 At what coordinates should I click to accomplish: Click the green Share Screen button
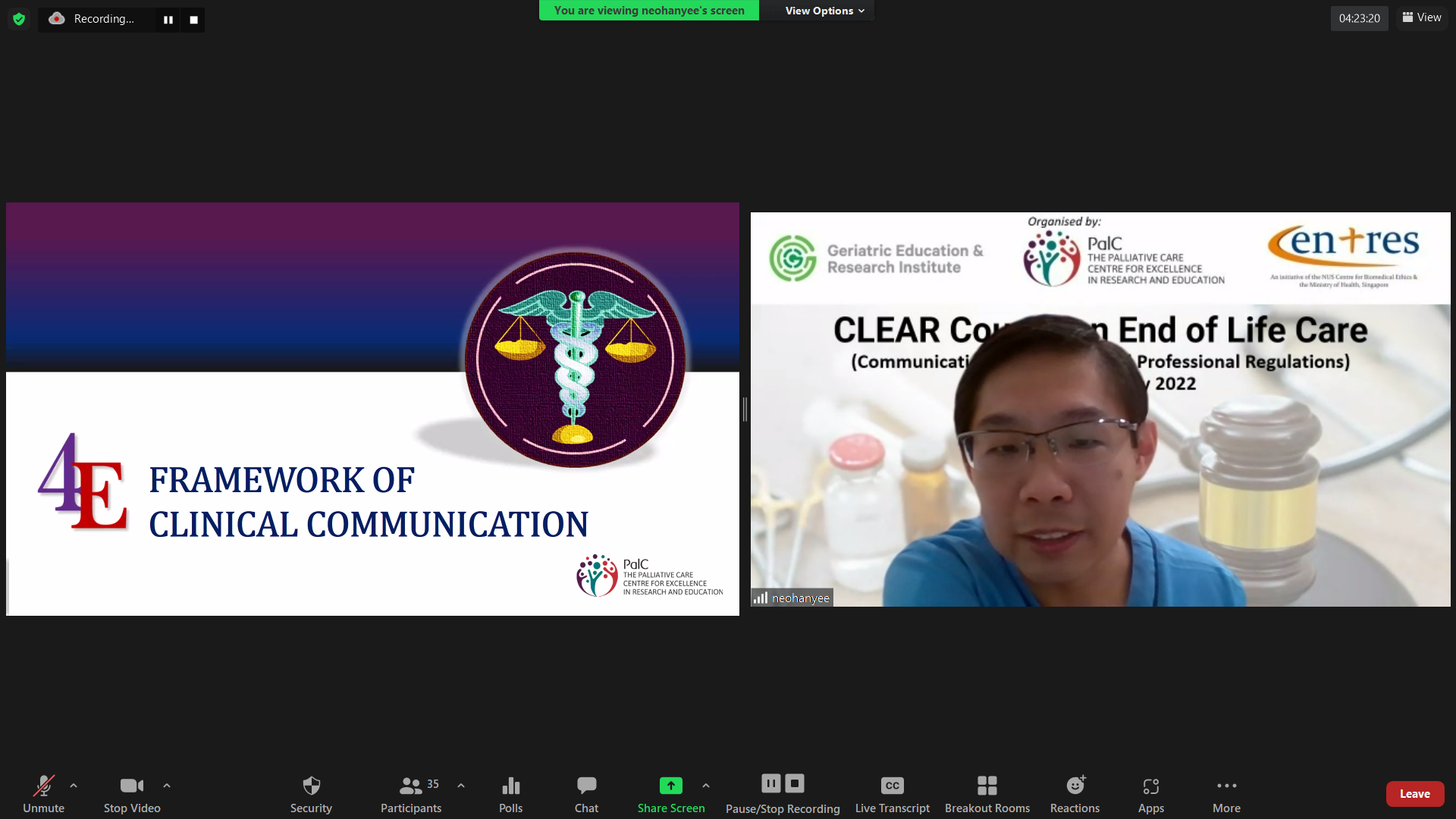[670, 792]
